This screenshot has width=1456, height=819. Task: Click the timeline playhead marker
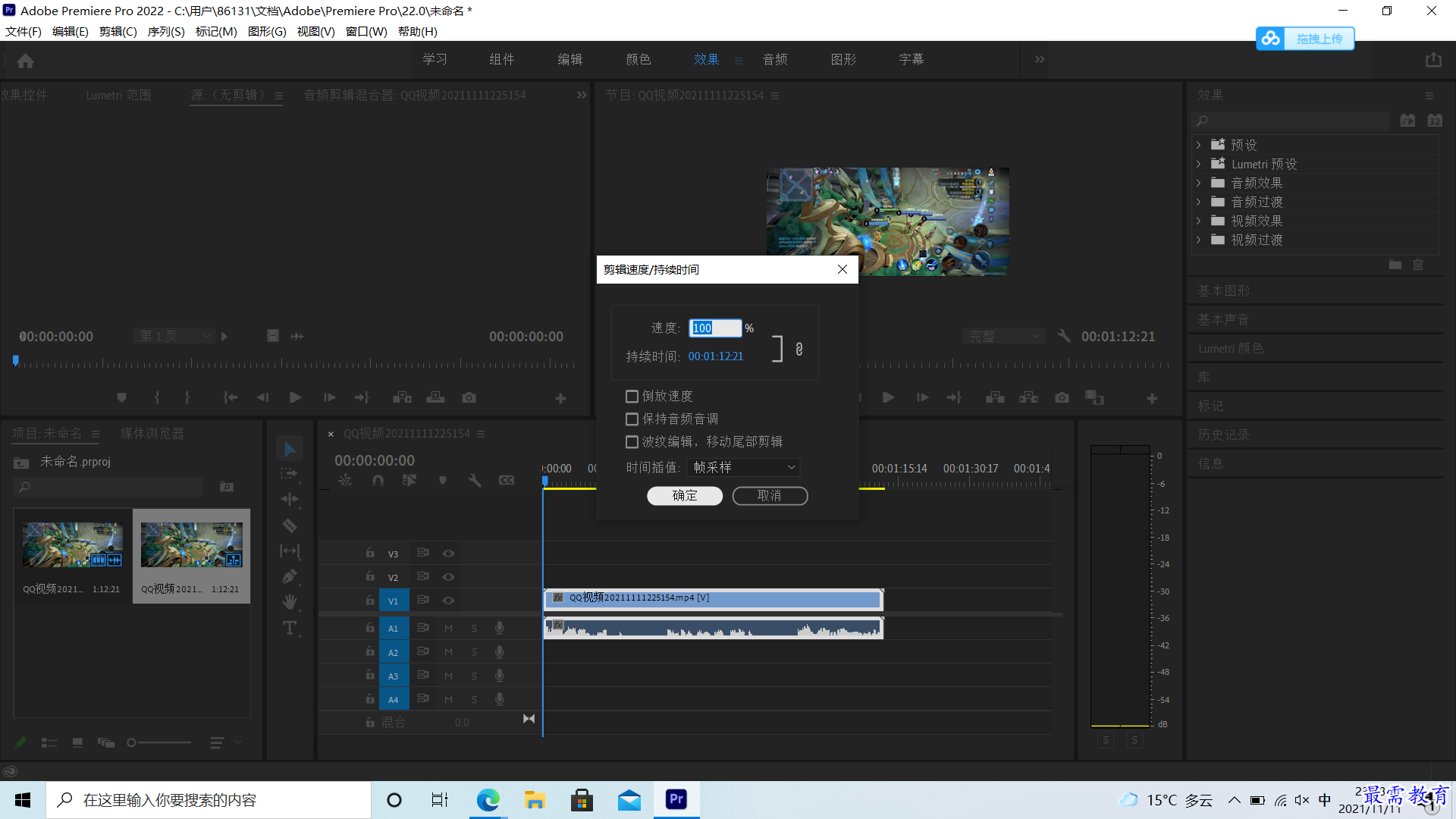tap(544, 482)
